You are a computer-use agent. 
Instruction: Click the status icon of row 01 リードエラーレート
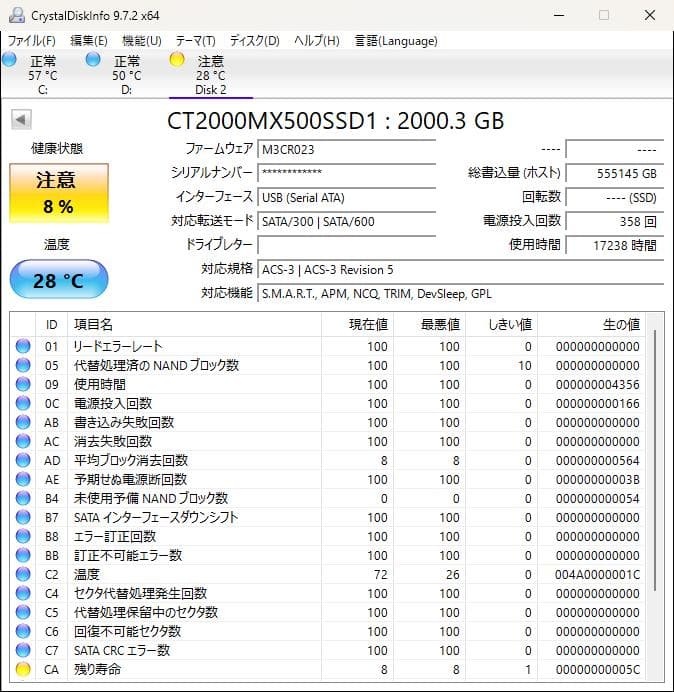[x=23, y=346]
